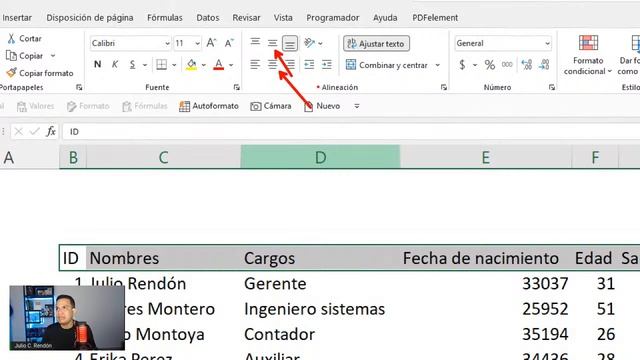Toggle bold formatting (N)

(97, 64)
